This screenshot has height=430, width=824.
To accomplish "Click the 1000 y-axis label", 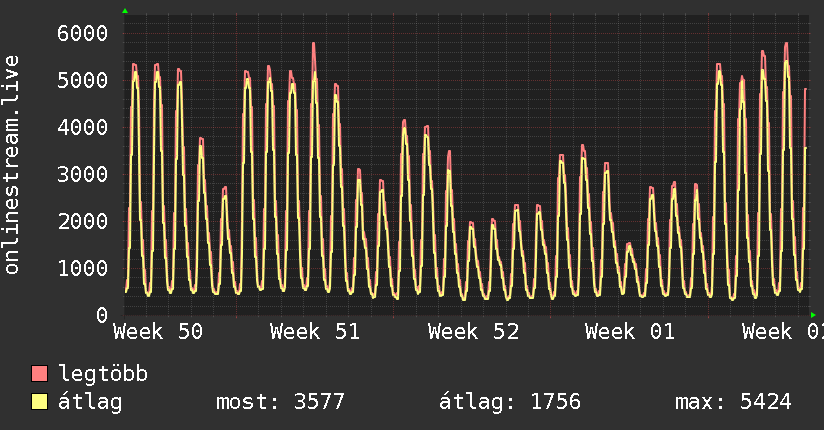I will 83,268.
